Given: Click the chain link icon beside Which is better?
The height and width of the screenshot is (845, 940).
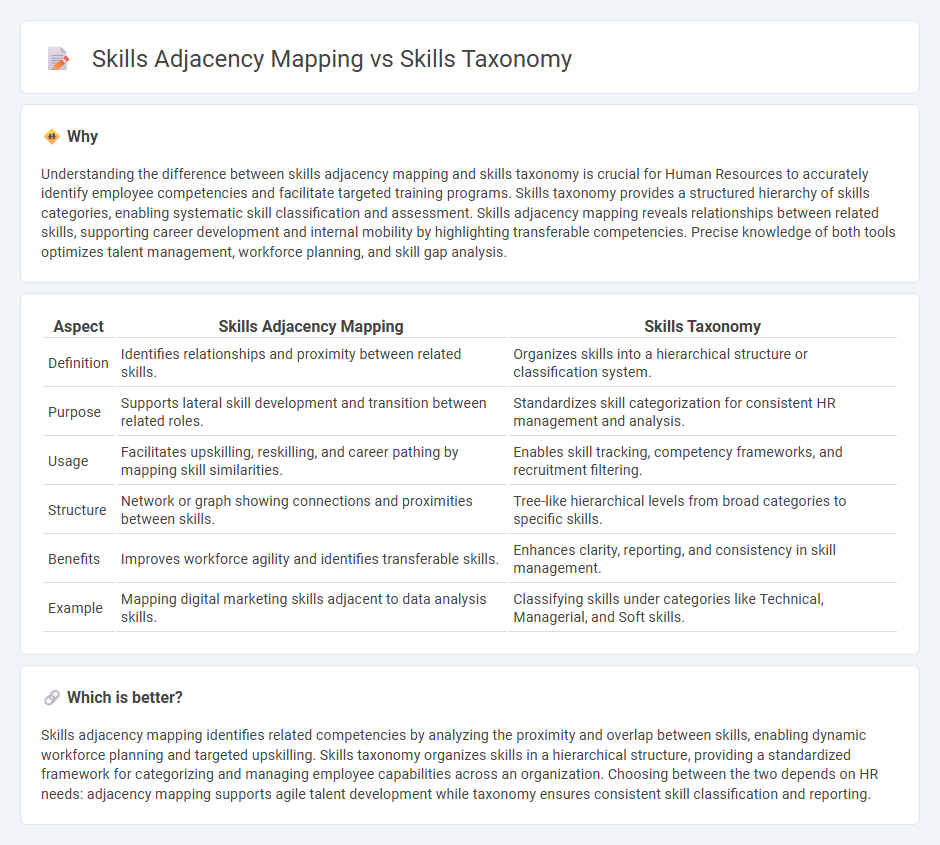Looking at the screenshot, I should (x=52, y=698).
